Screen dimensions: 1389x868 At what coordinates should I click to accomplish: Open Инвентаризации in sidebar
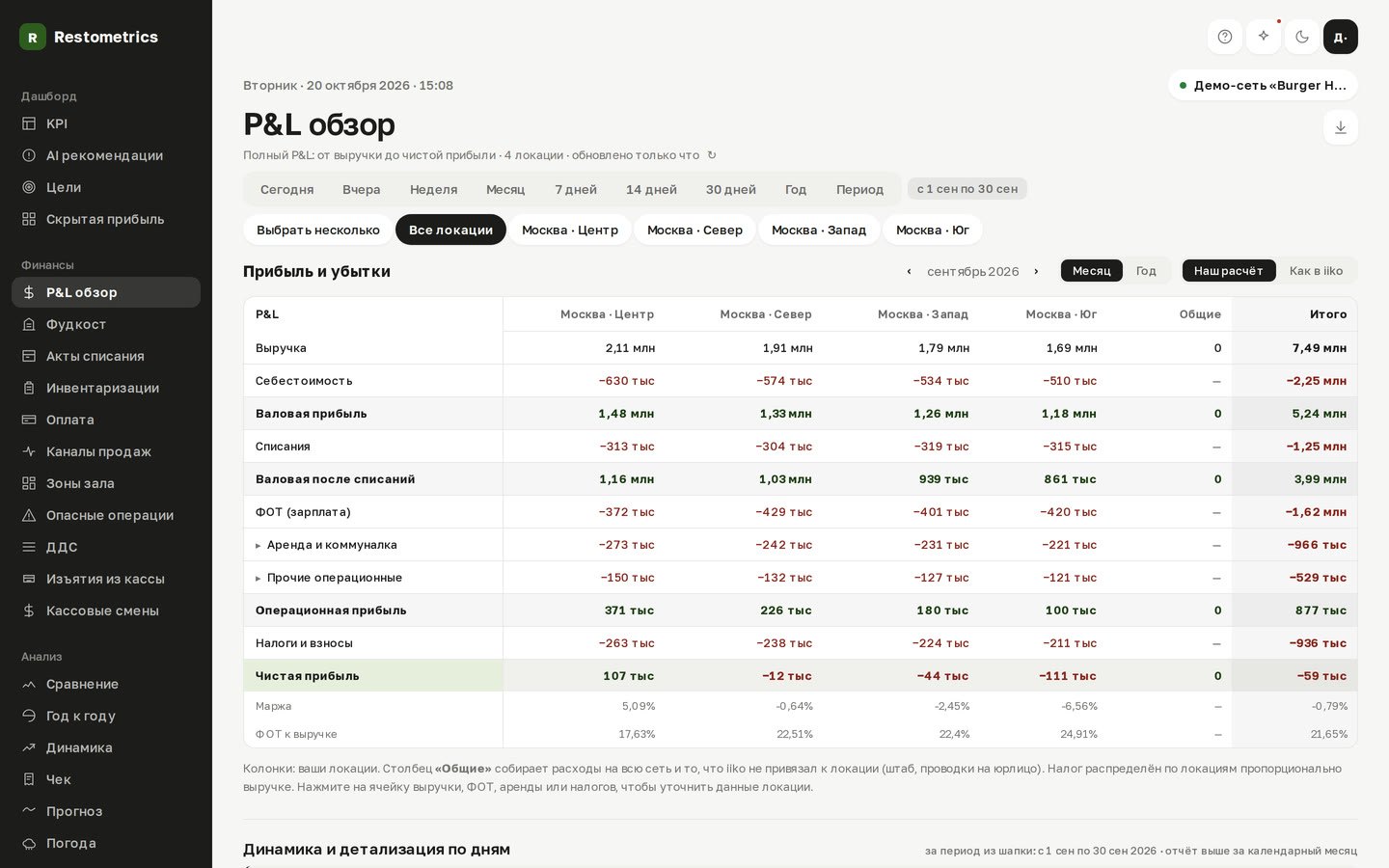(106, 388)
